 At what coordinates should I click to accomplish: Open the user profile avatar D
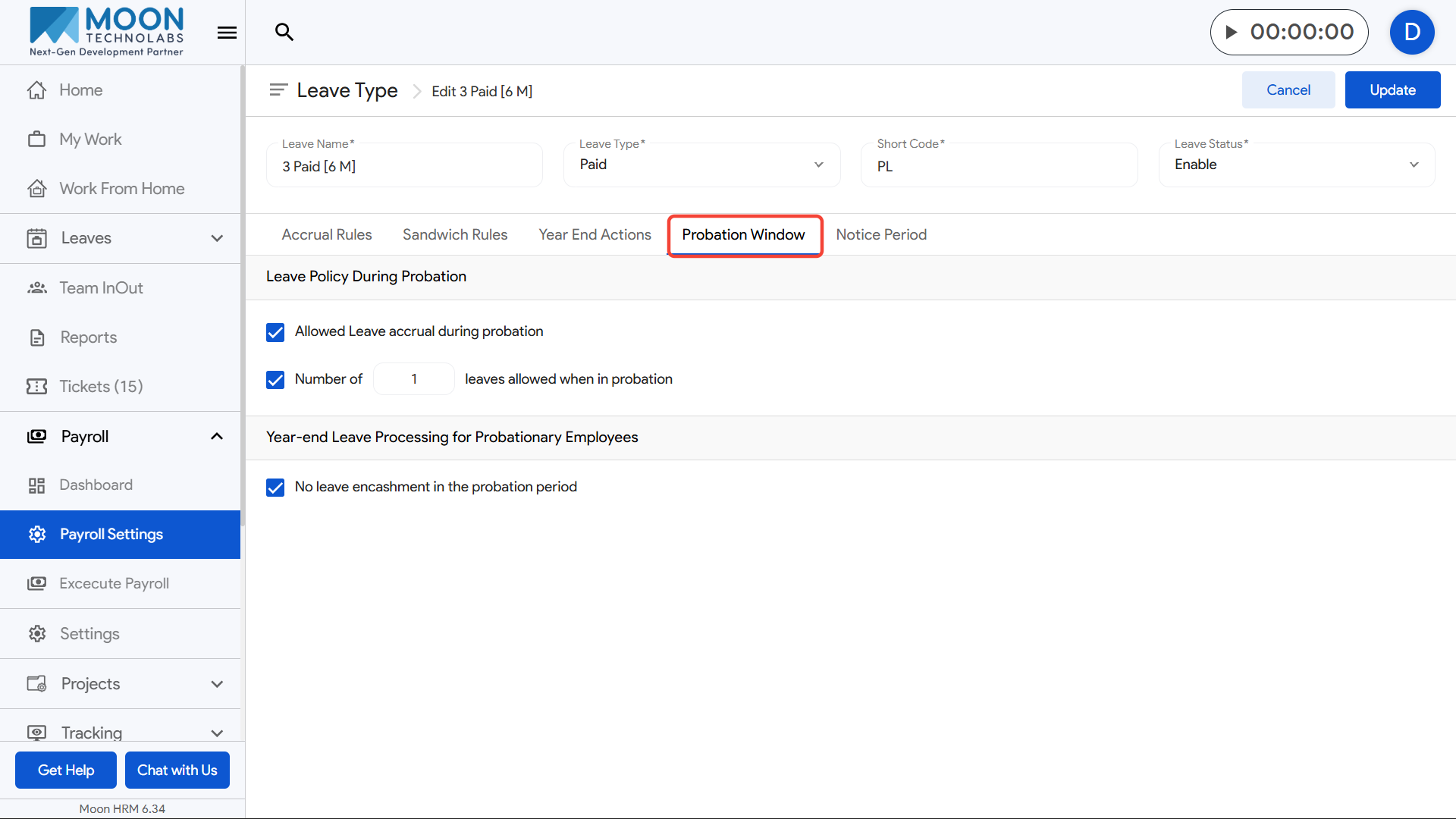pos(1411,32)
